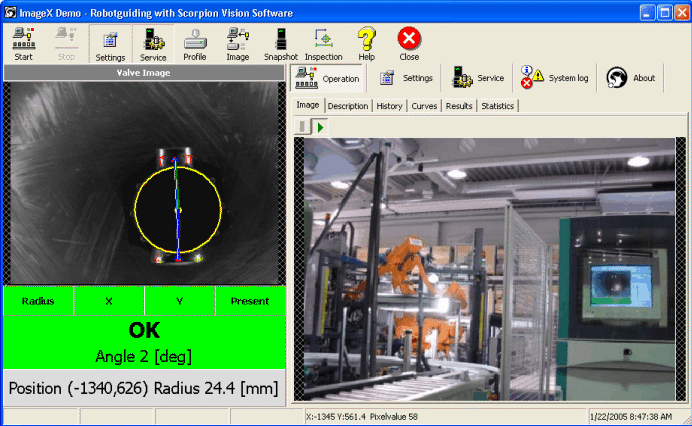Image resolution: width=692 pixels, height=426 pixels.
Task: Select the Statistics tab
Action: pos(497,106)
